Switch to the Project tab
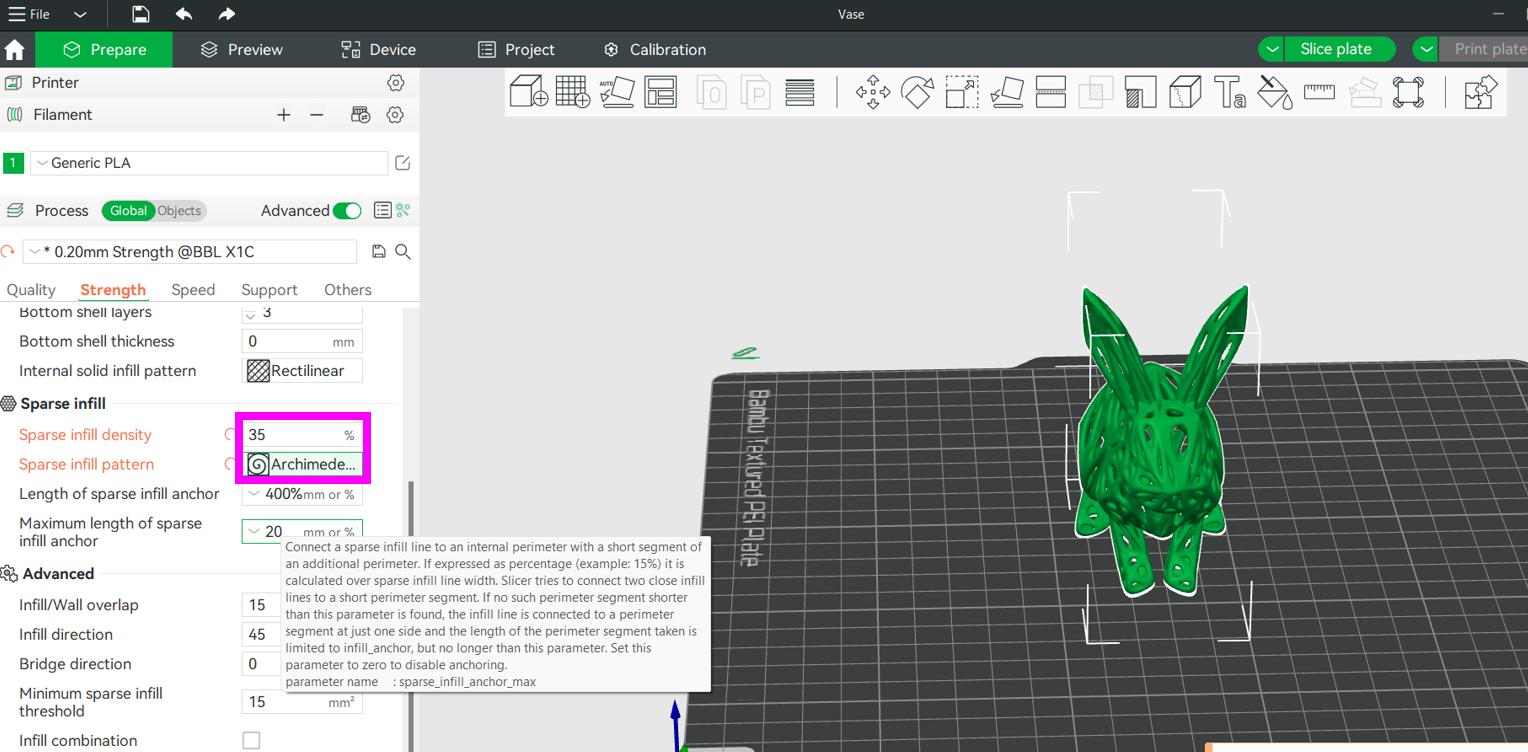The image size is (1528, 752). click(516, 49)
